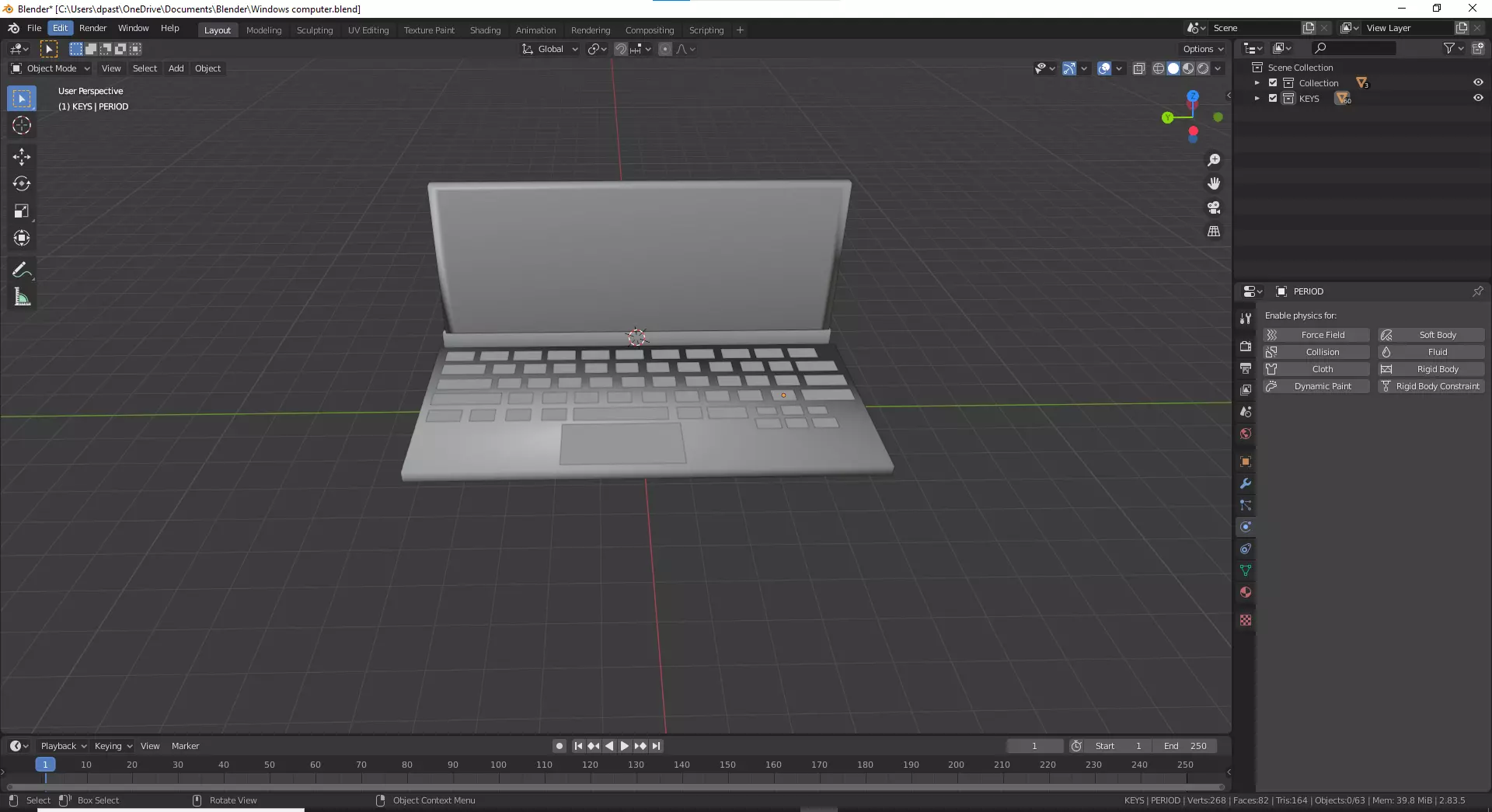Open the Scene properties tab
1492x812 pixels.
click(x=1246, y=412)
